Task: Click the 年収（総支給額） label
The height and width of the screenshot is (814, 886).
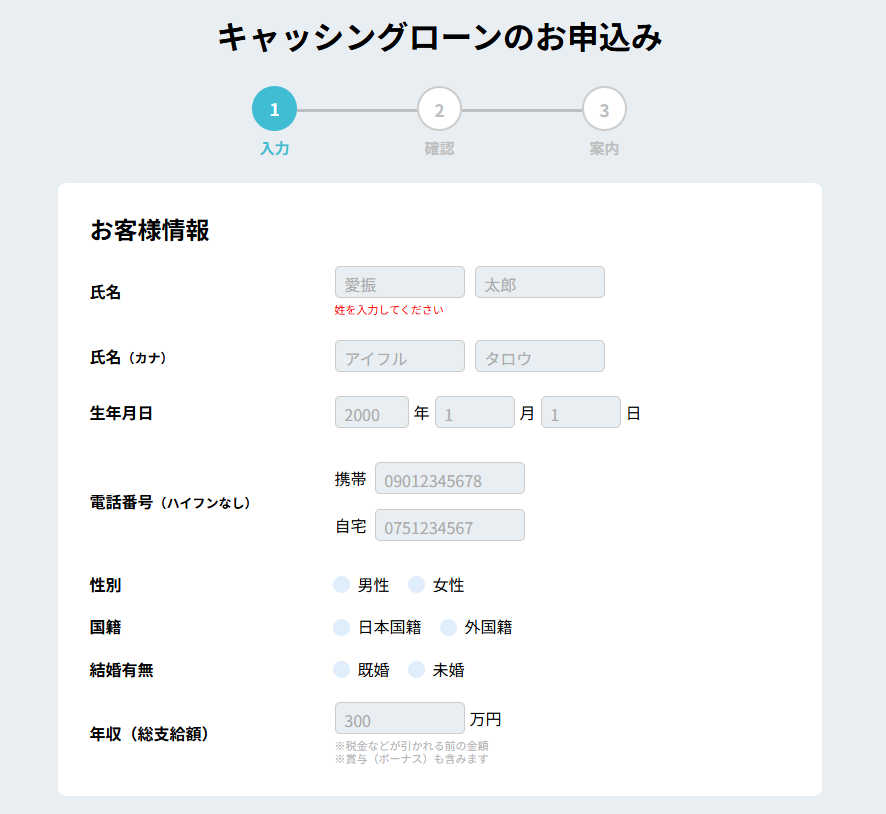Action: [150, 733]
